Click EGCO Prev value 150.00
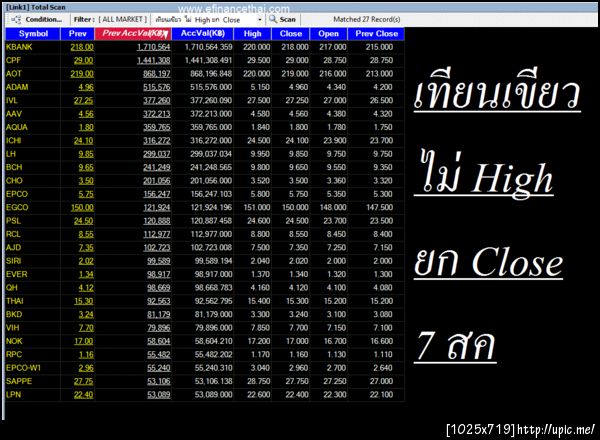 [82, 208]
